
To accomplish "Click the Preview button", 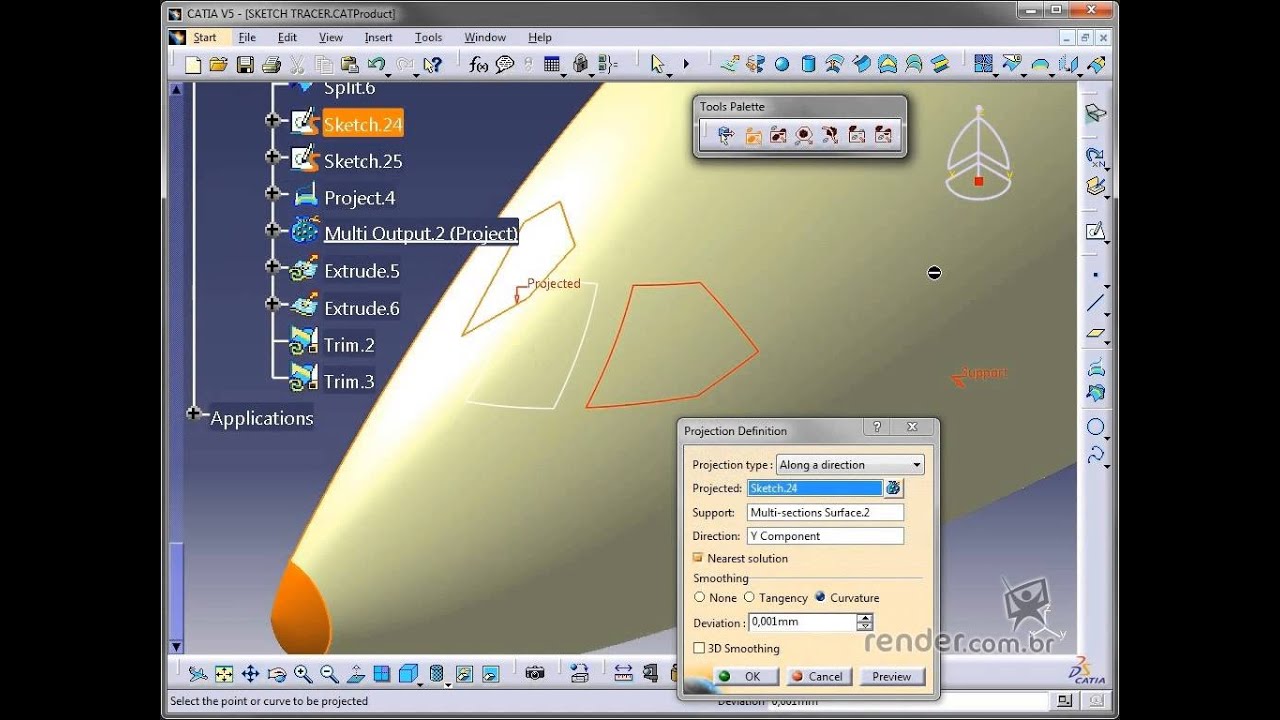I will pyautogui.click(x=891, y=676).
